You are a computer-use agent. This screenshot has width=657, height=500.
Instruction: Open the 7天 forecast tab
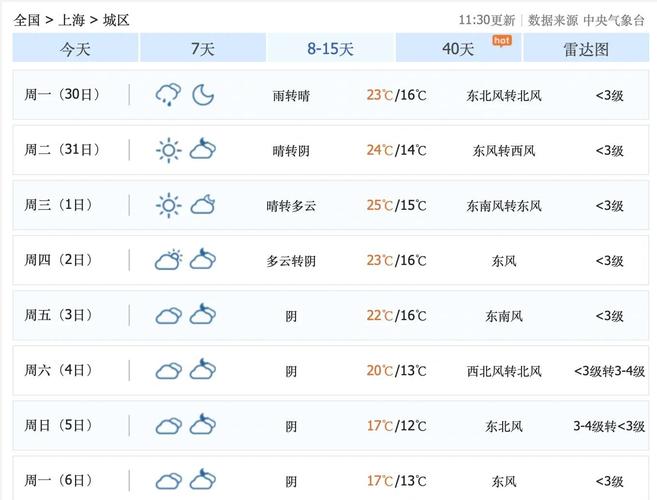click(x=202, y=48)
